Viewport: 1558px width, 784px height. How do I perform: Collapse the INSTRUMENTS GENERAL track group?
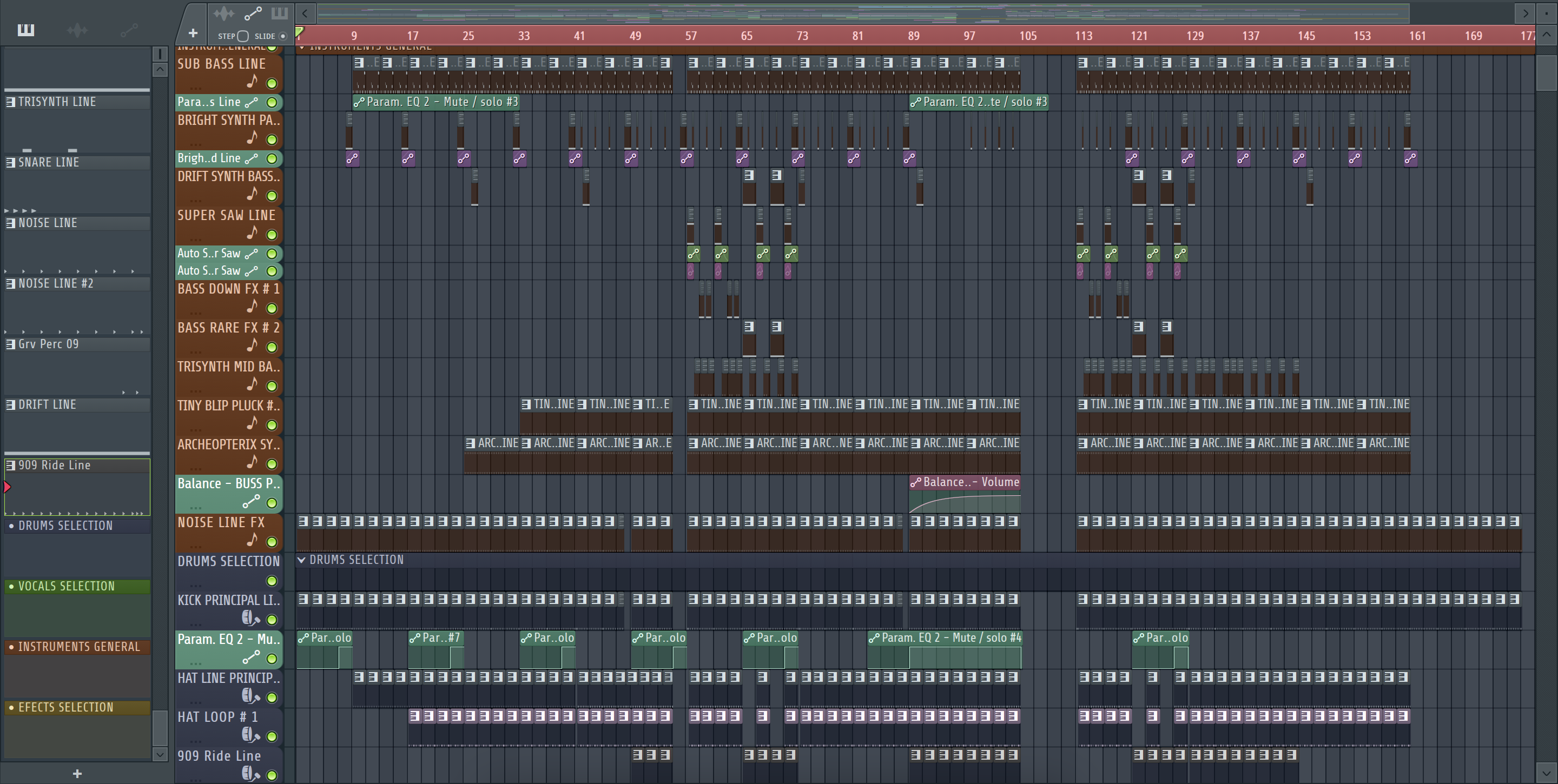pos(301,48)
